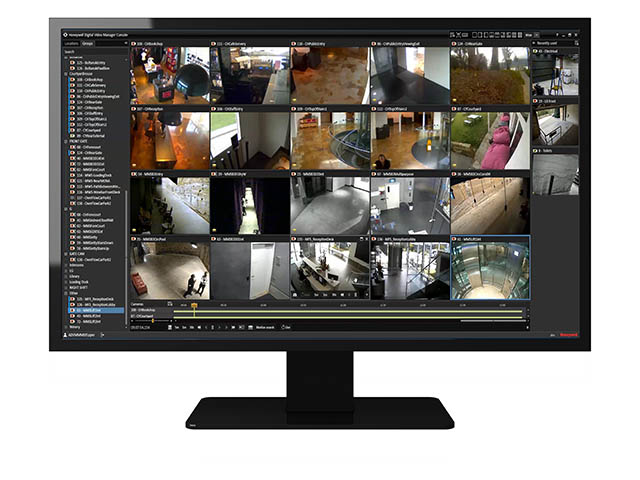
Task: Click the Search field in camera panel
Action: [x=95, y=51]
